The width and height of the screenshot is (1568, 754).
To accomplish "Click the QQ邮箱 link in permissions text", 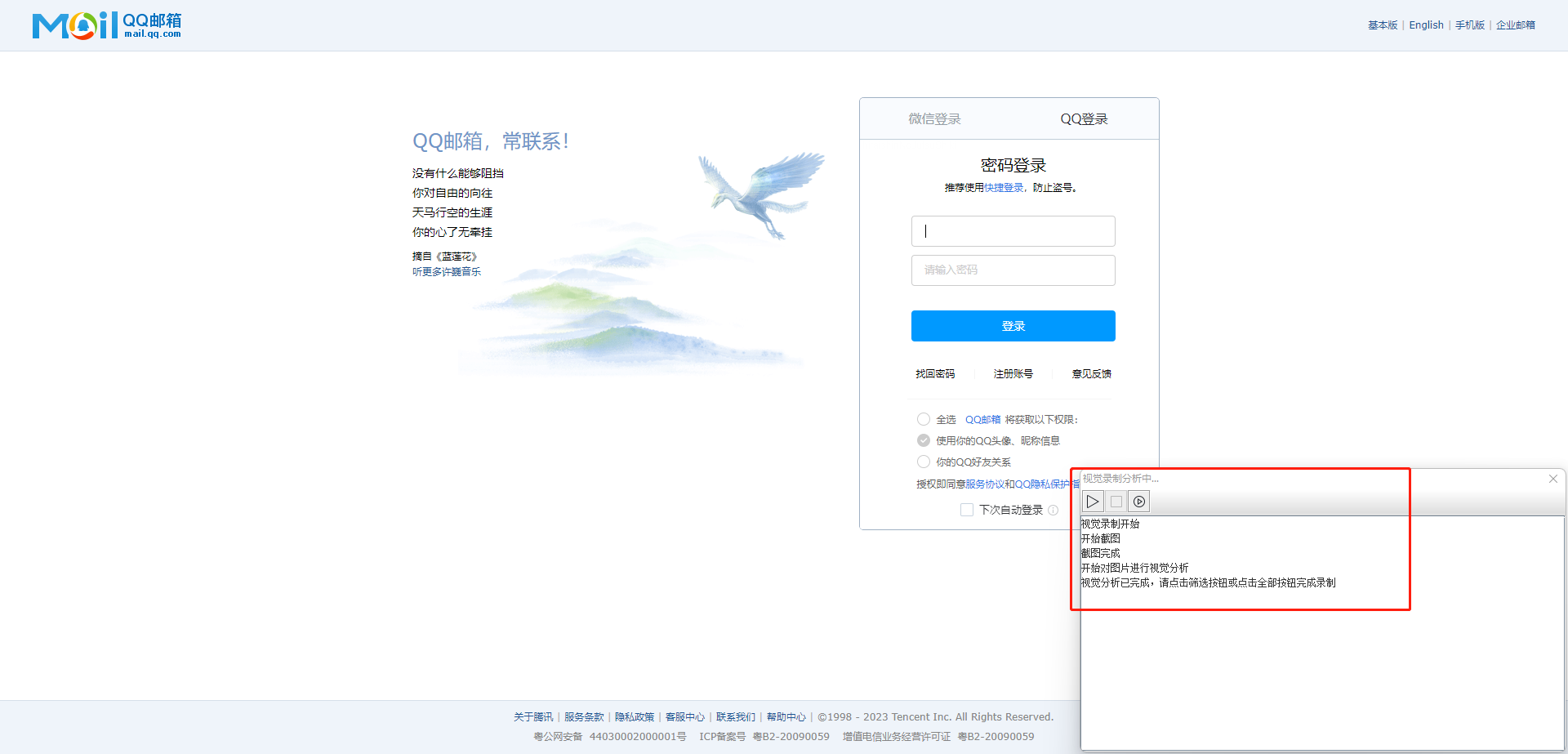I will point(982,420).
